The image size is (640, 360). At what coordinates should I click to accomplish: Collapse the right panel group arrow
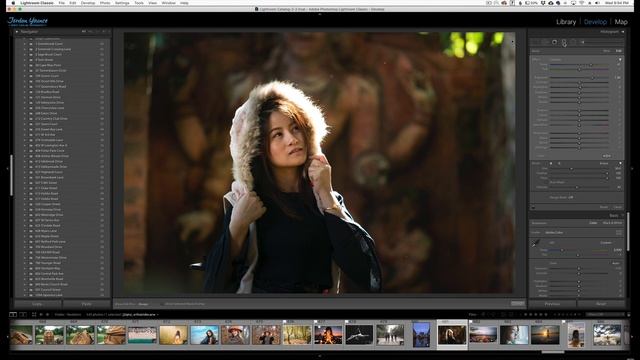pos(632,168)
